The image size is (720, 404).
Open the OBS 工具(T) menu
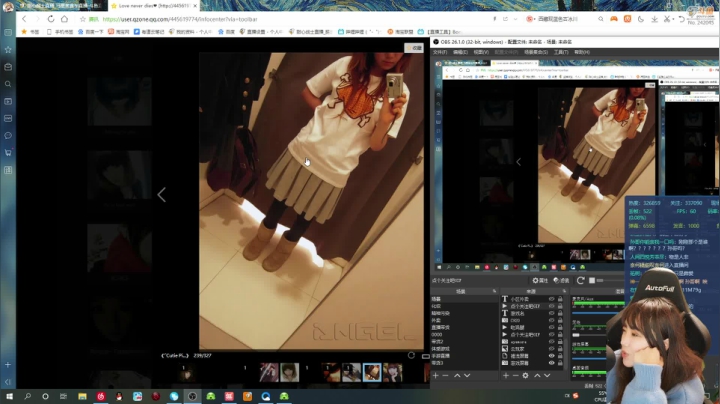pos(561,52)
